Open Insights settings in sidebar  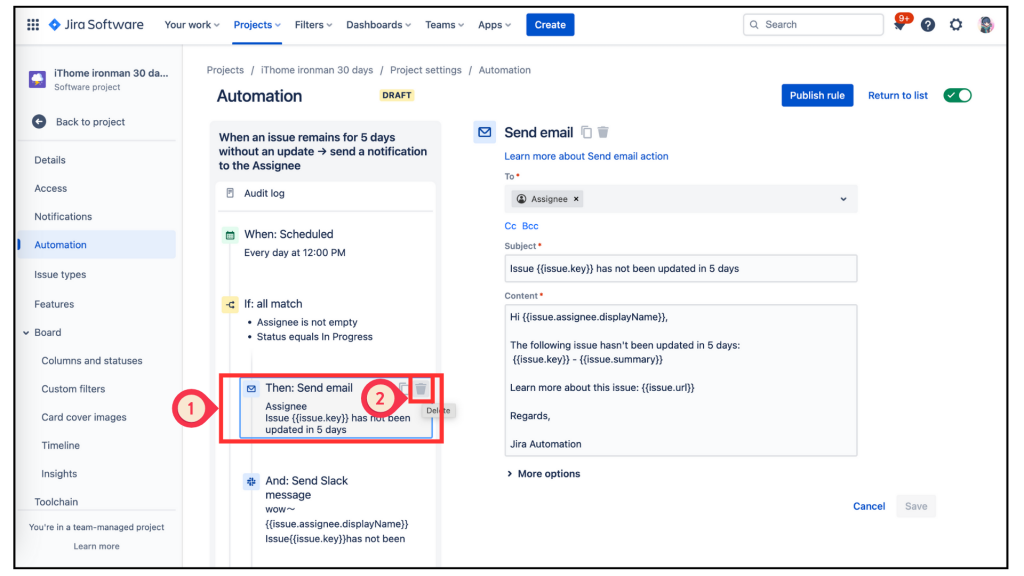pyautogui.click(x=59, y=473)
